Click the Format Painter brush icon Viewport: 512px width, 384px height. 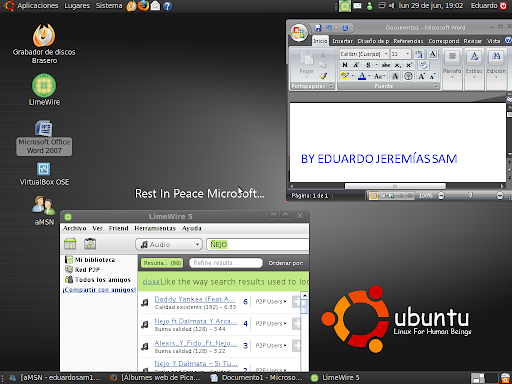(323, 76)
